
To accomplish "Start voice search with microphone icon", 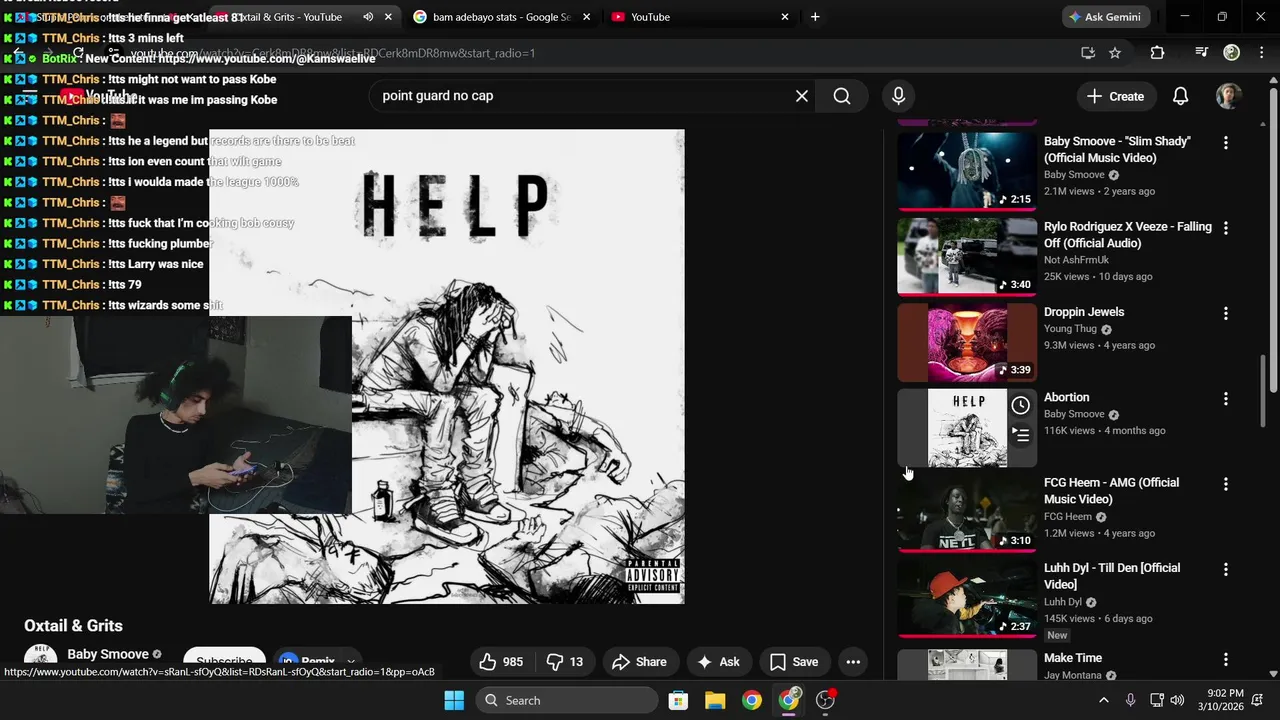I will [898, 96].
